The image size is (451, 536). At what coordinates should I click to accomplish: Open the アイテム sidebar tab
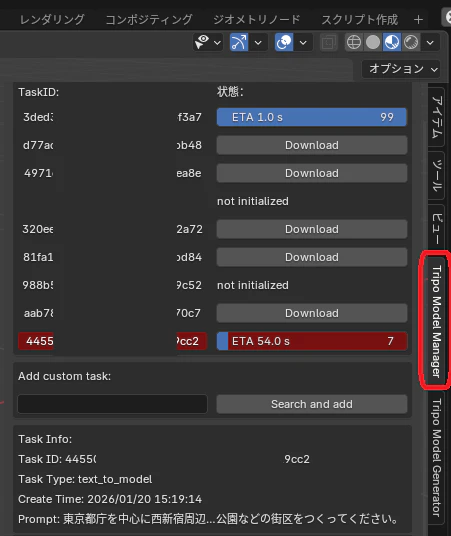point(437,117)
